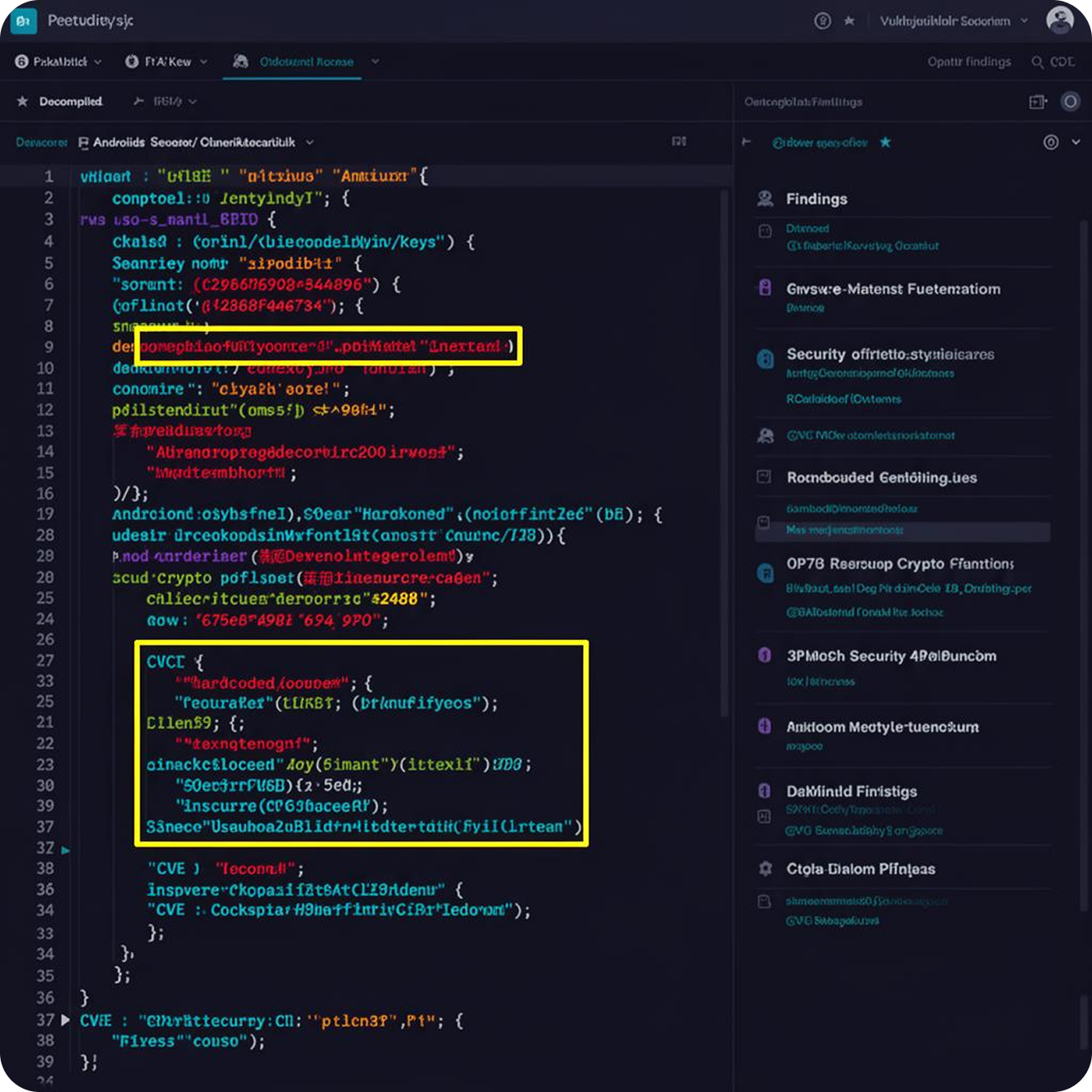Click the file icon before Androiids breadcrumb
1092x1092 pixels.
pos(84,143)
